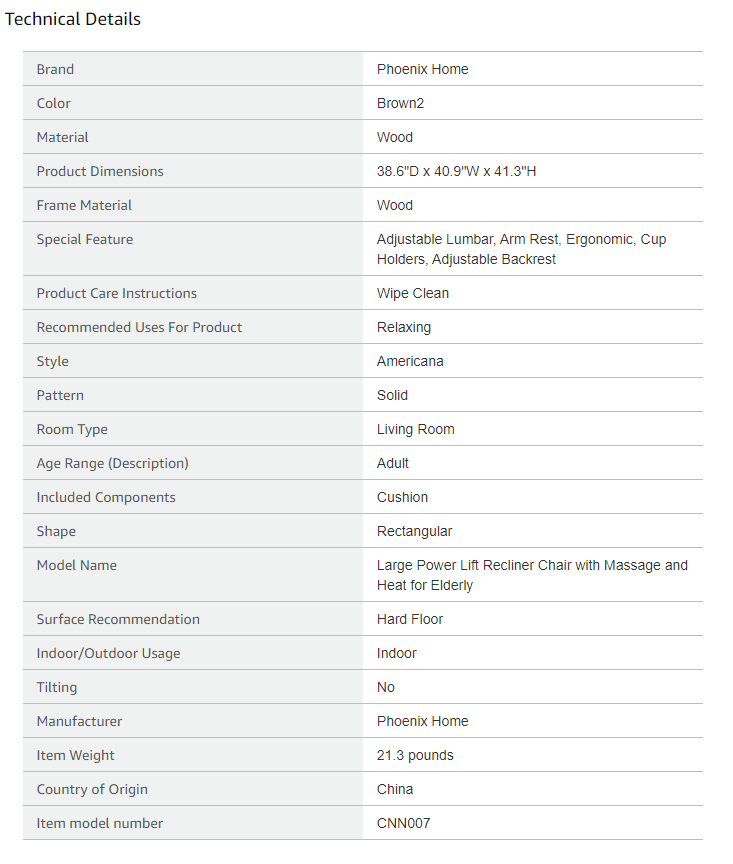Viewport: 733px width, 864px height.
Task: Click the Technical Details heading
Action: coord(73,19)
